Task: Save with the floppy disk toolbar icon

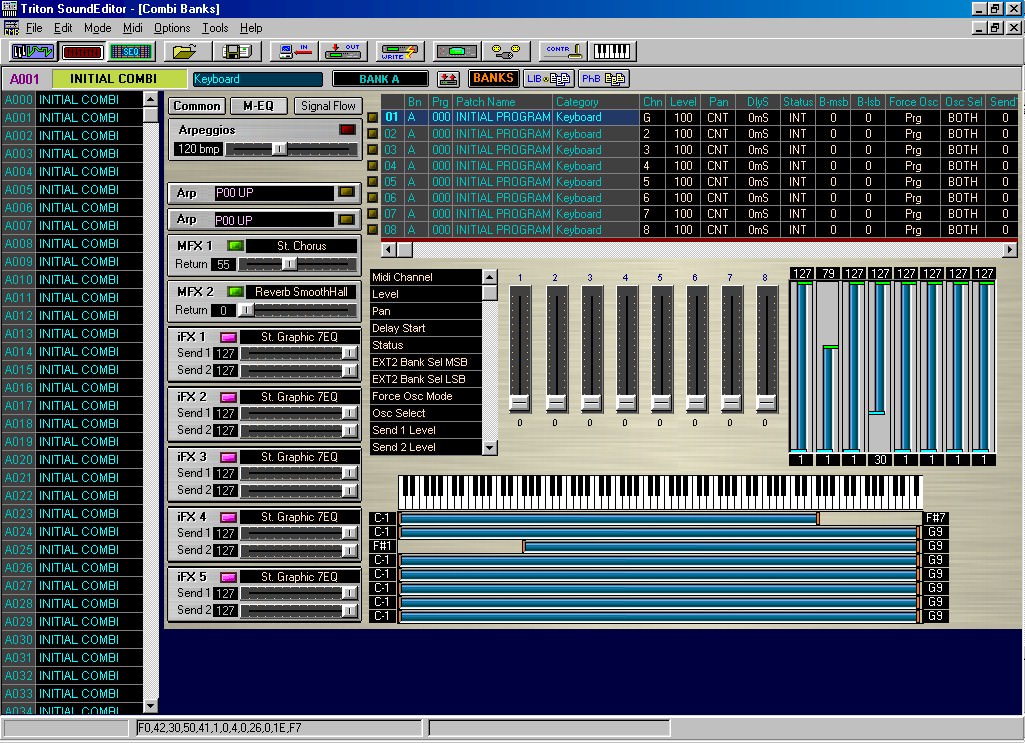Action: pyautogui.click(x=237, y=51)
